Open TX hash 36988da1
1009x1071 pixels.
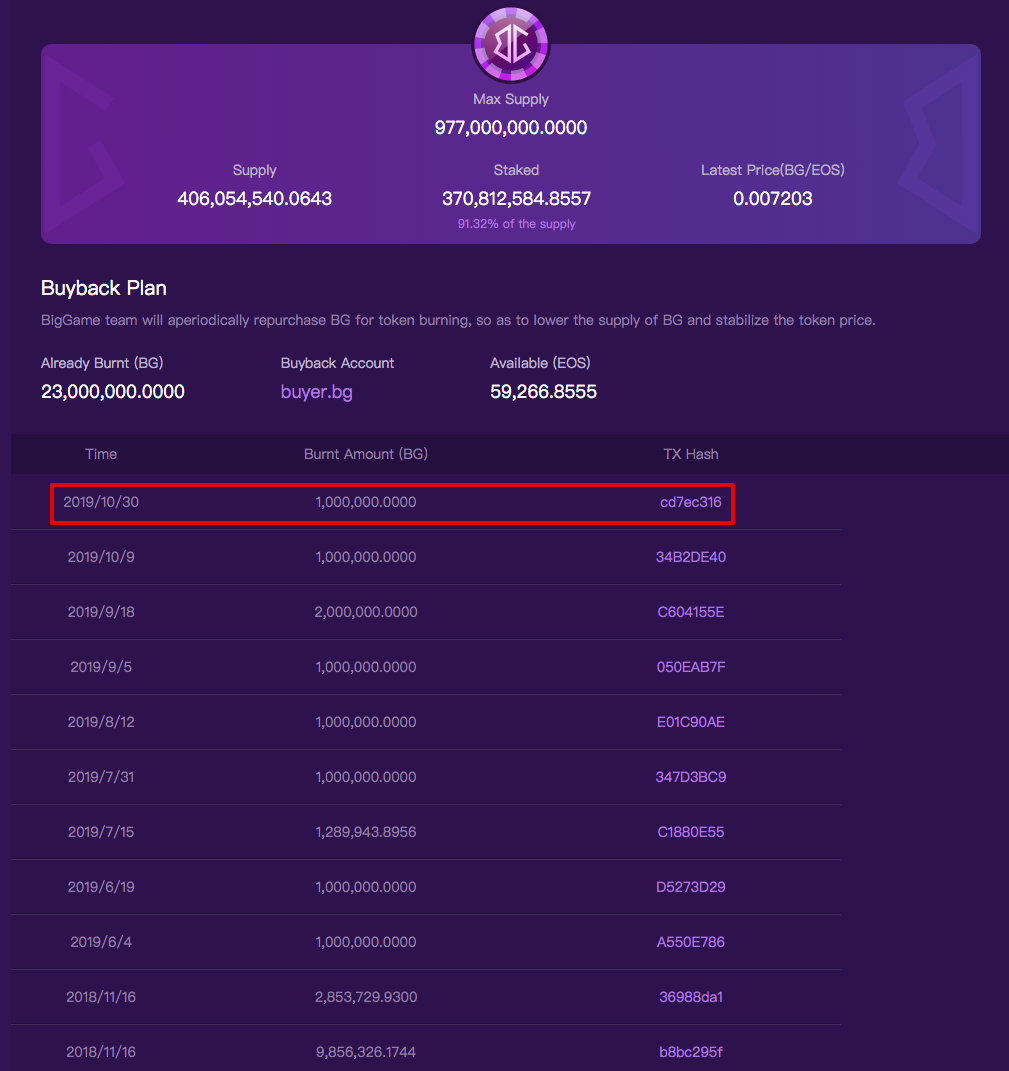coord(691,997)
